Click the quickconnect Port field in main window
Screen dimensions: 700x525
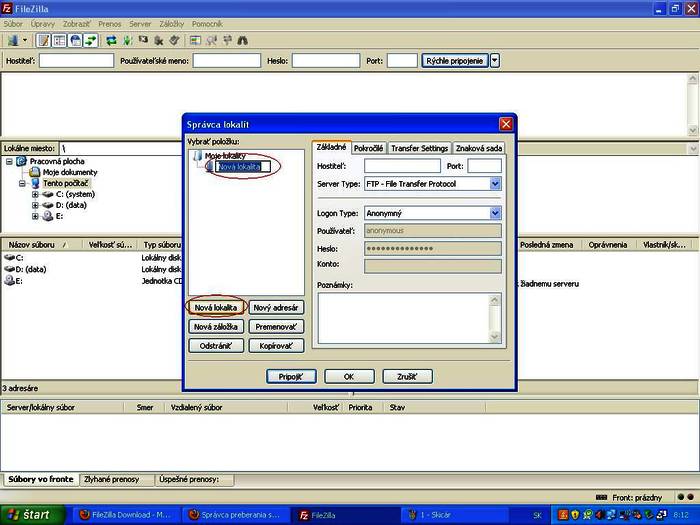[x=402, y=61]
